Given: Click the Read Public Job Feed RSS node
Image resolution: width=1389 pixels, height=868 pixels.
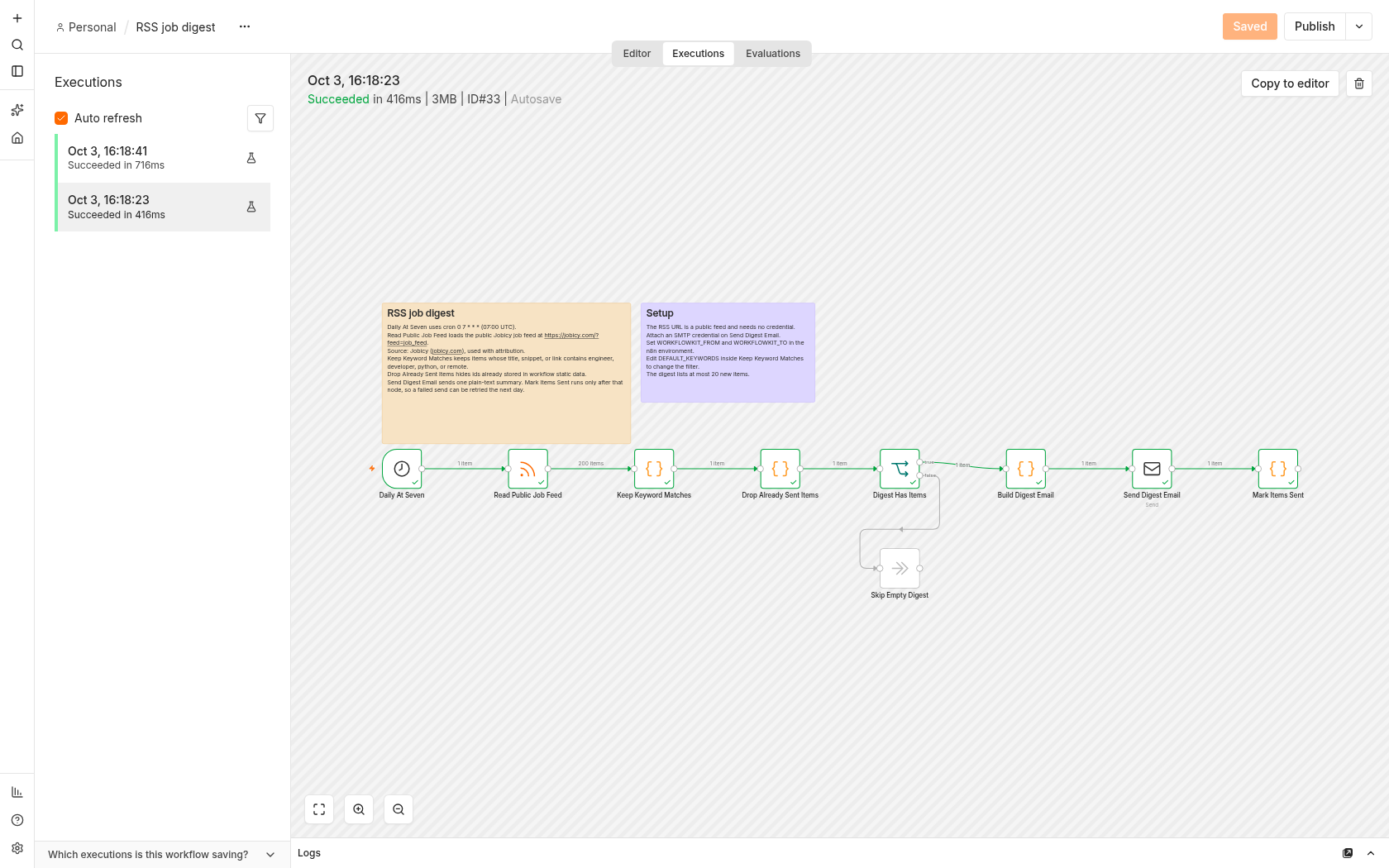Looking at the screenshot, I should click(527, 469).
